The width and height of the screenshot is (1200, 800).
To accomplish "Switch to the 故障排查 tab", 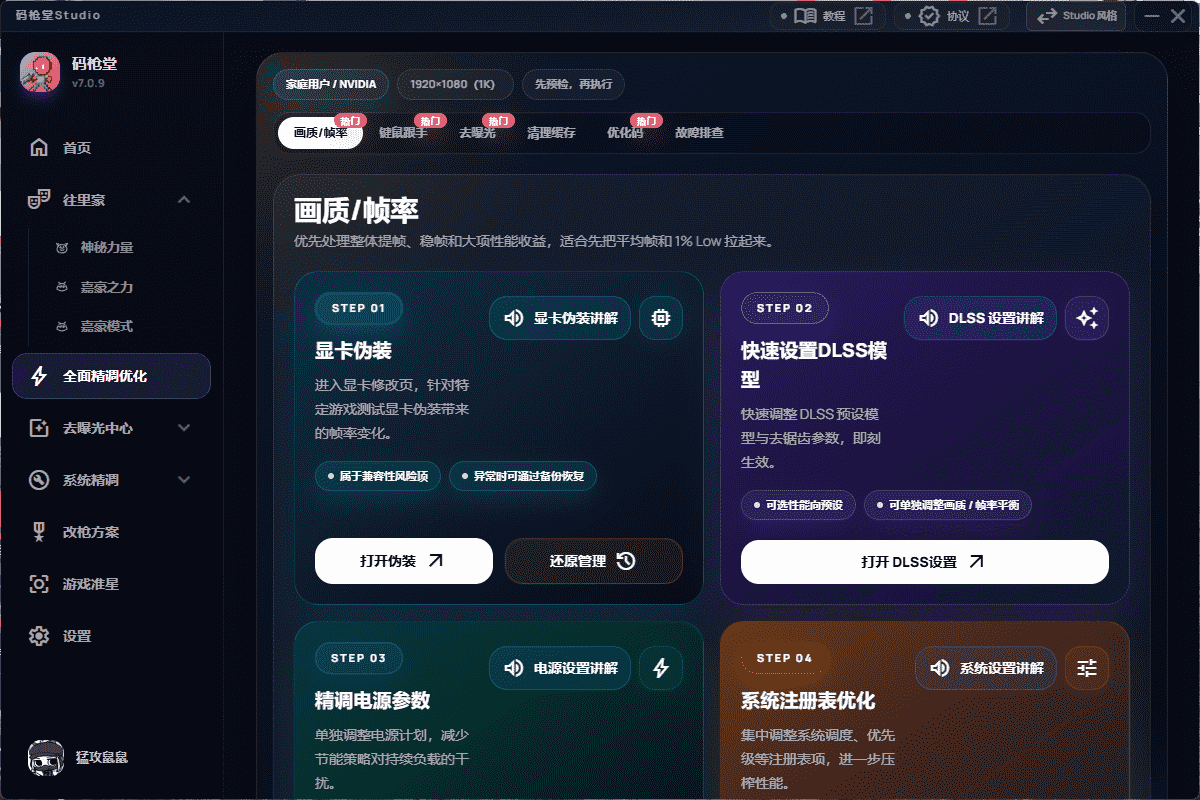I will click(x=699, y=133).
